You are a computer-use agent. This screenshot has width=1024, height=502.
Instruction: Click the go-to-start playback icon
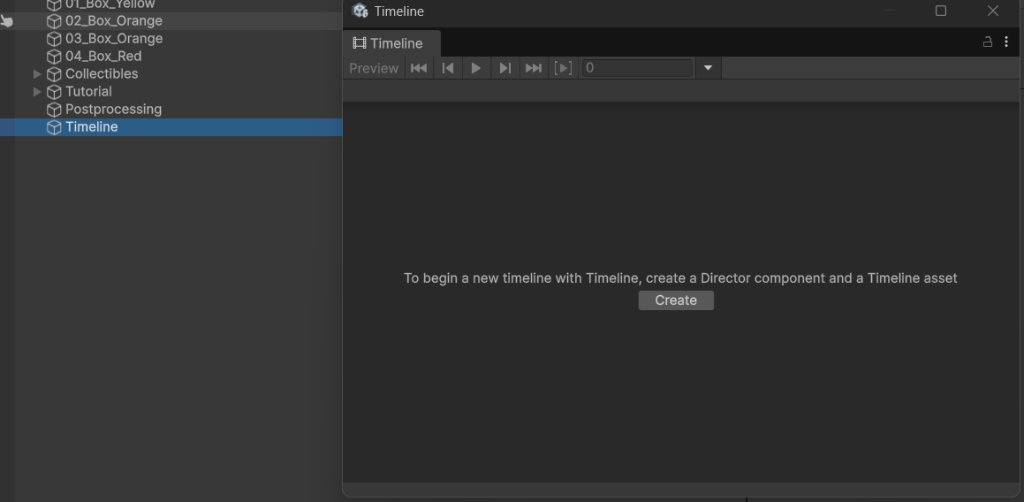pos(419,68)
